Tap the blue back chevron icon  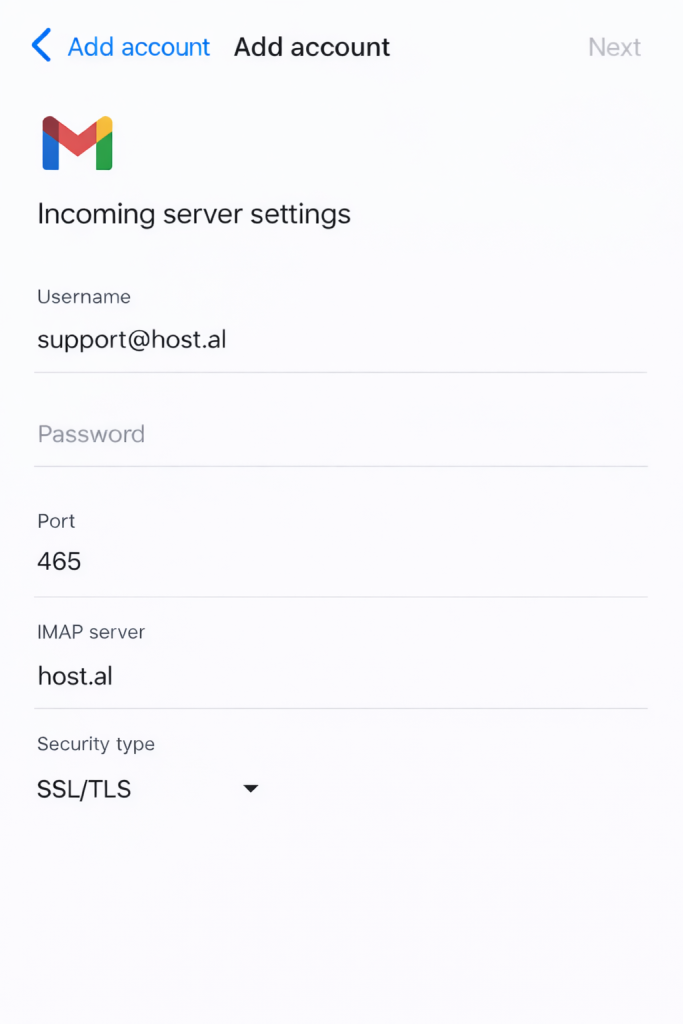41,46
